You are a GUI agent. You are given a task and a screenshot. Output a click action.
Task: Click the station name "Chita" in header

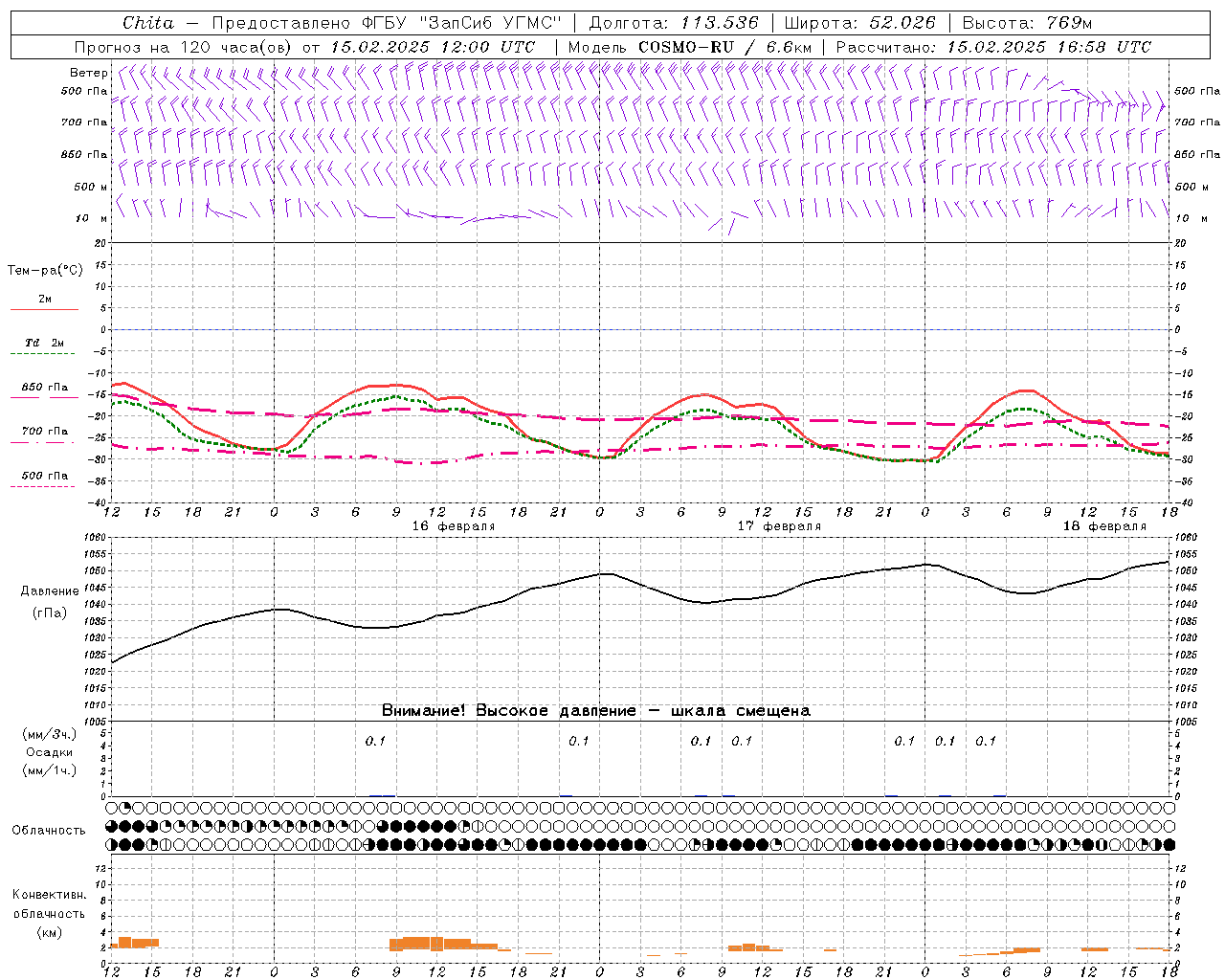(x=148, y=23)
